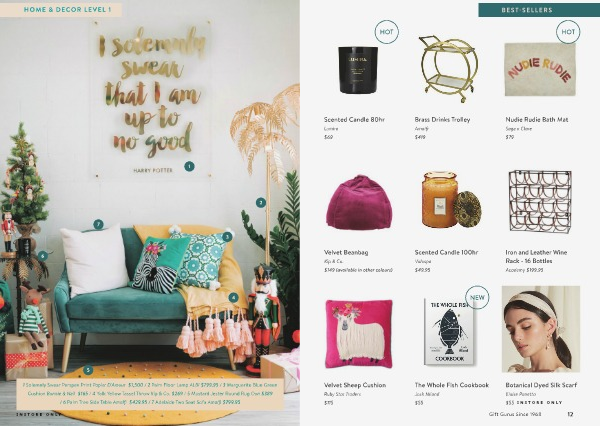Click the HOT badge on Nudie Rudie Bath Mat
The height and width of the screenshot is (426, 600).
[568, 32]
